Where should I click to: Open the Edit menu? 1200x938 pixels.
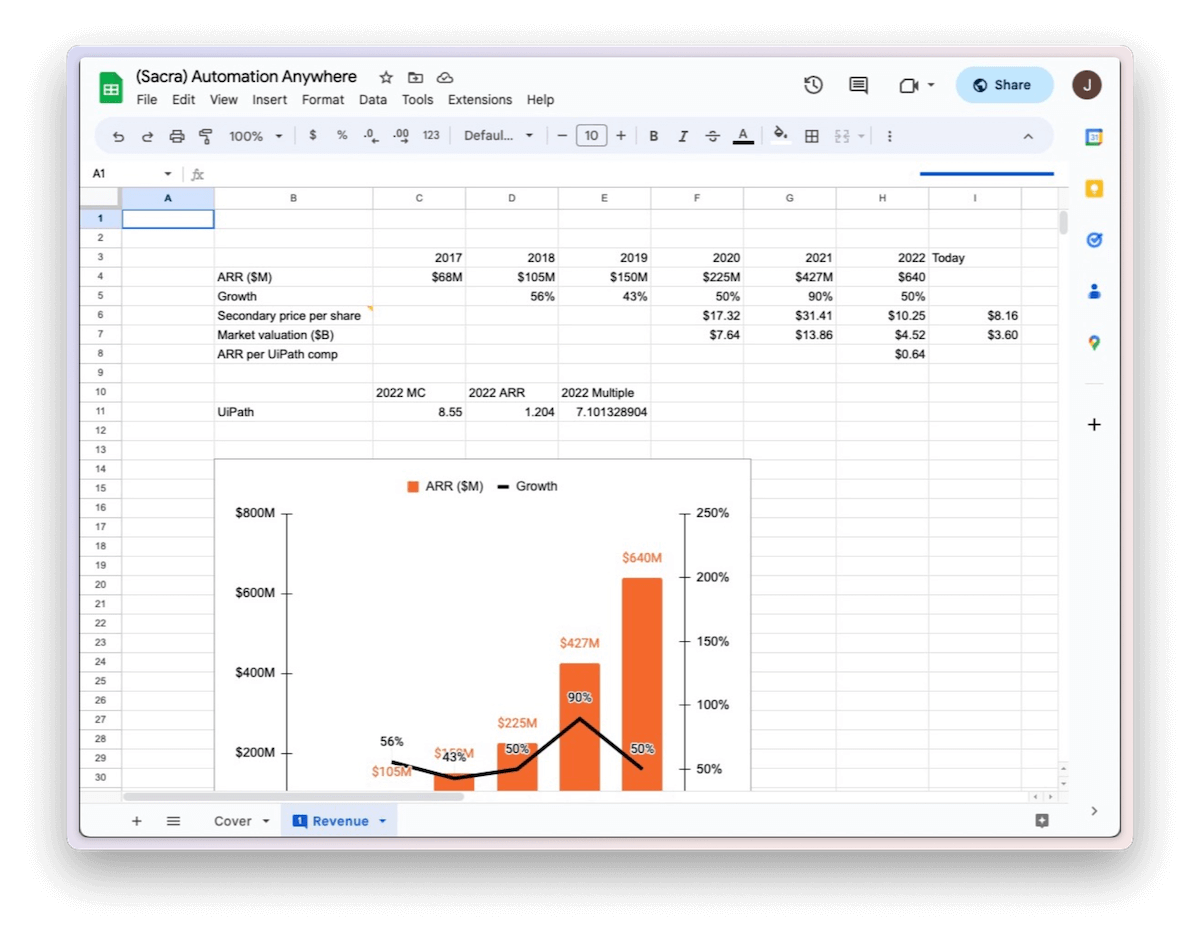[x=184, y=100]
